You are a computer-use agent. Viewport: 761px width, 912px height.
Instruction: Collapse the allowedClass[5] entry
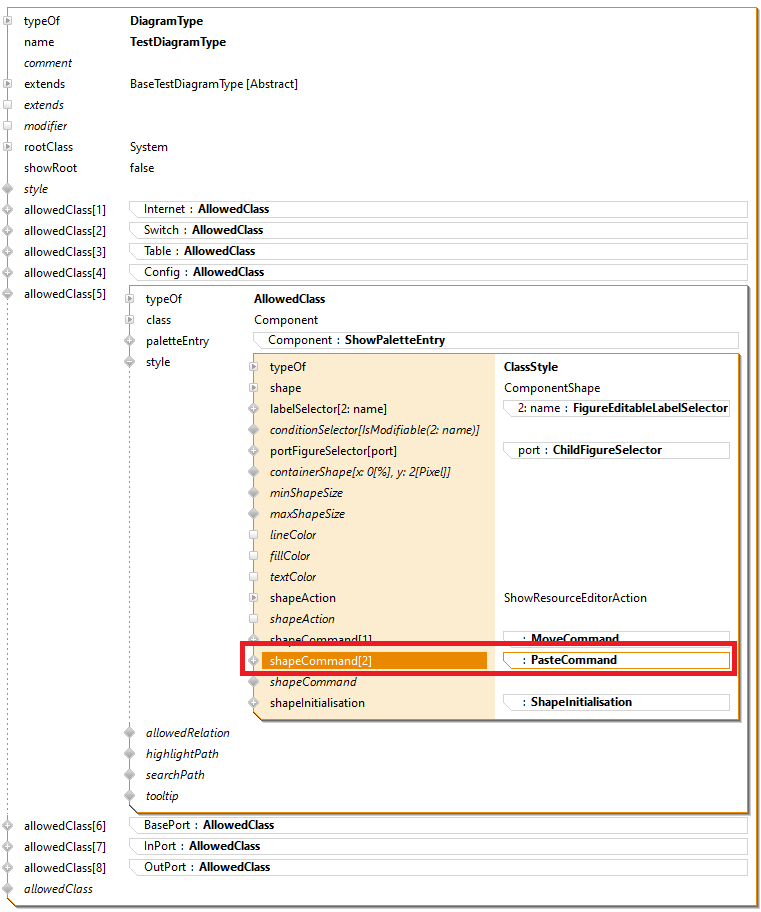(x=8, y=294)
